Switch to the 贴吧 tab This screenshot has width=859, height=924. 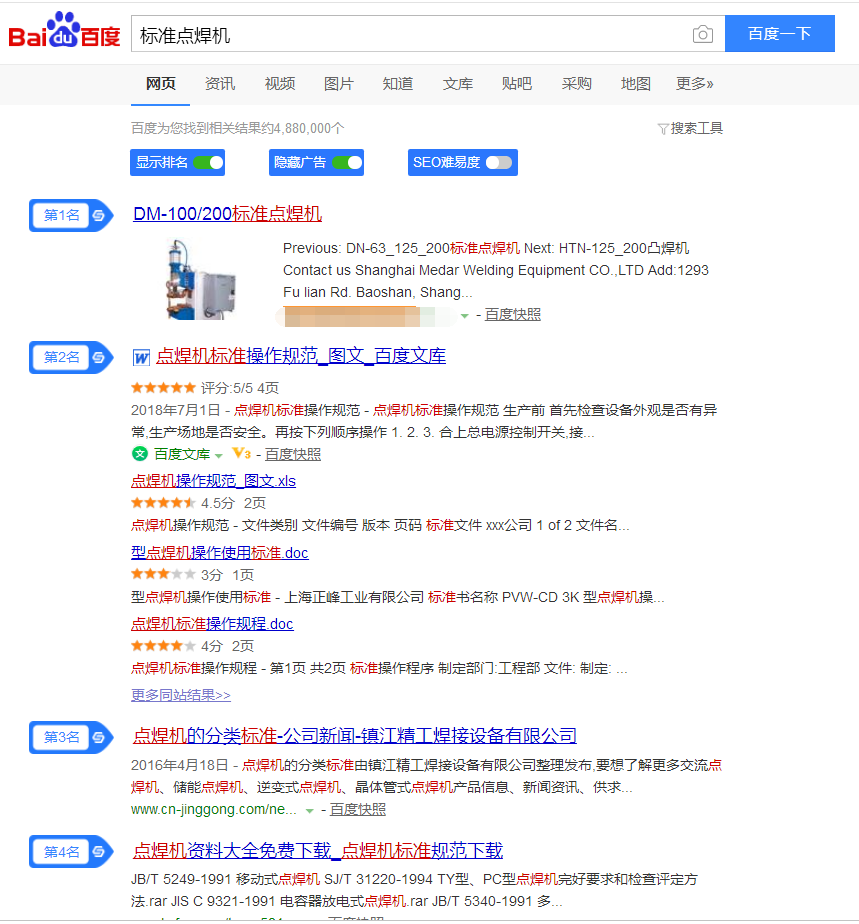pos(517,84)
